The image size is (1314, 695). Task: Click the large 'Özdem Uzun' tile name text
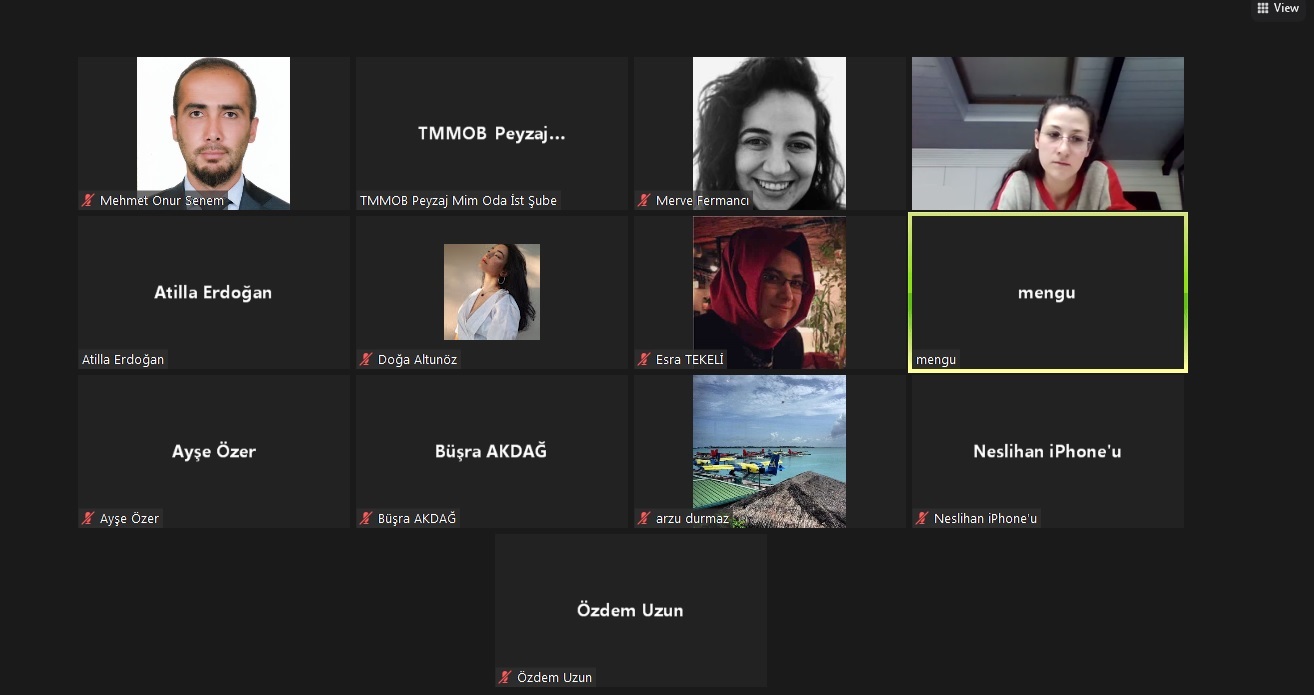point(630,610)
